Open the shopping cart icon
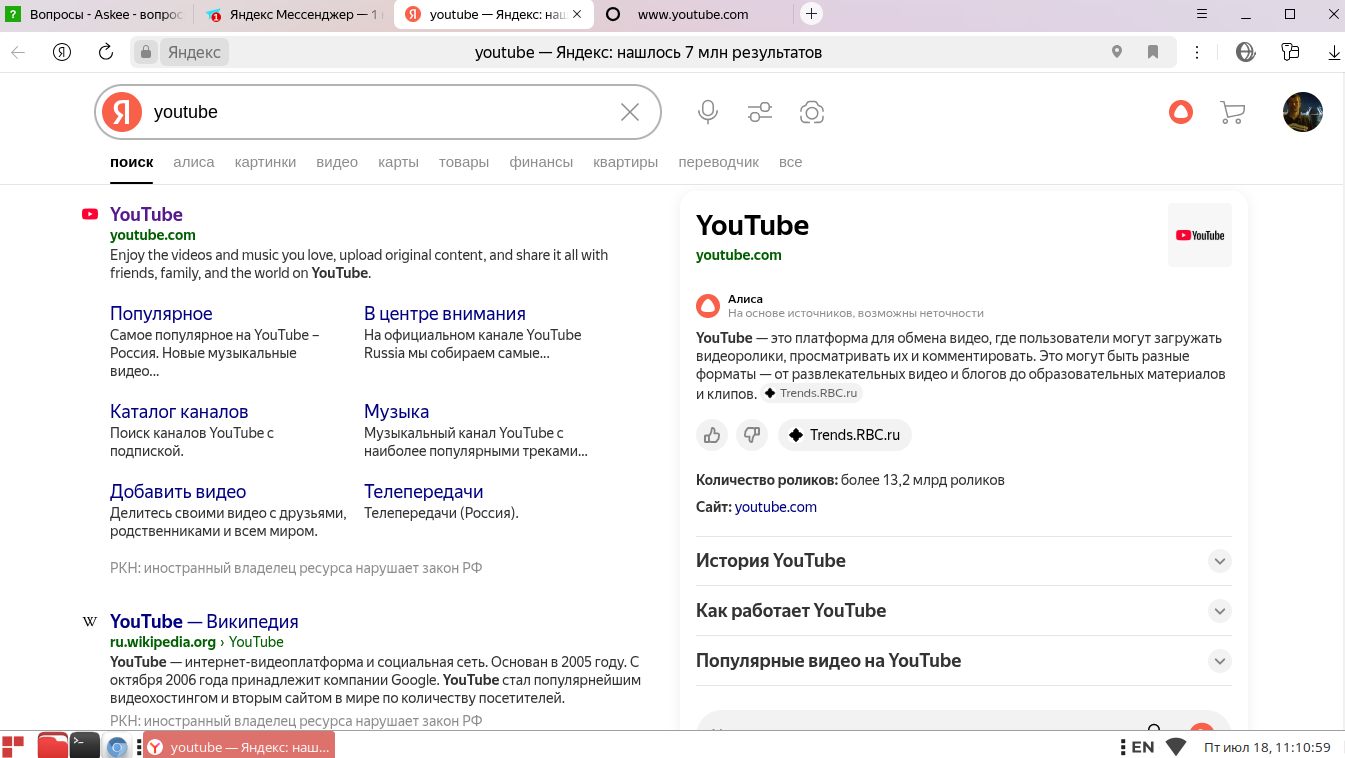Viewport: 1345px width, 758px height. (x=1233, y=112)
